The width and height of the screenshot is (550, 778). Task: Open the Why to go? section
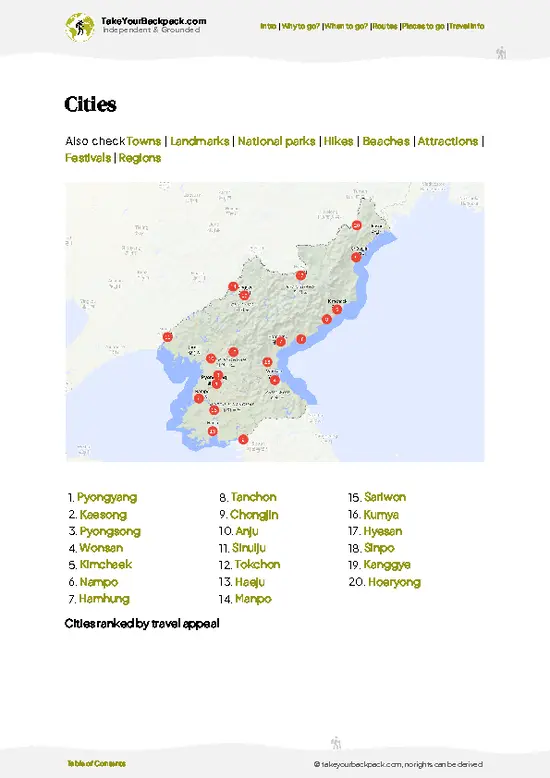coord(301,26)
